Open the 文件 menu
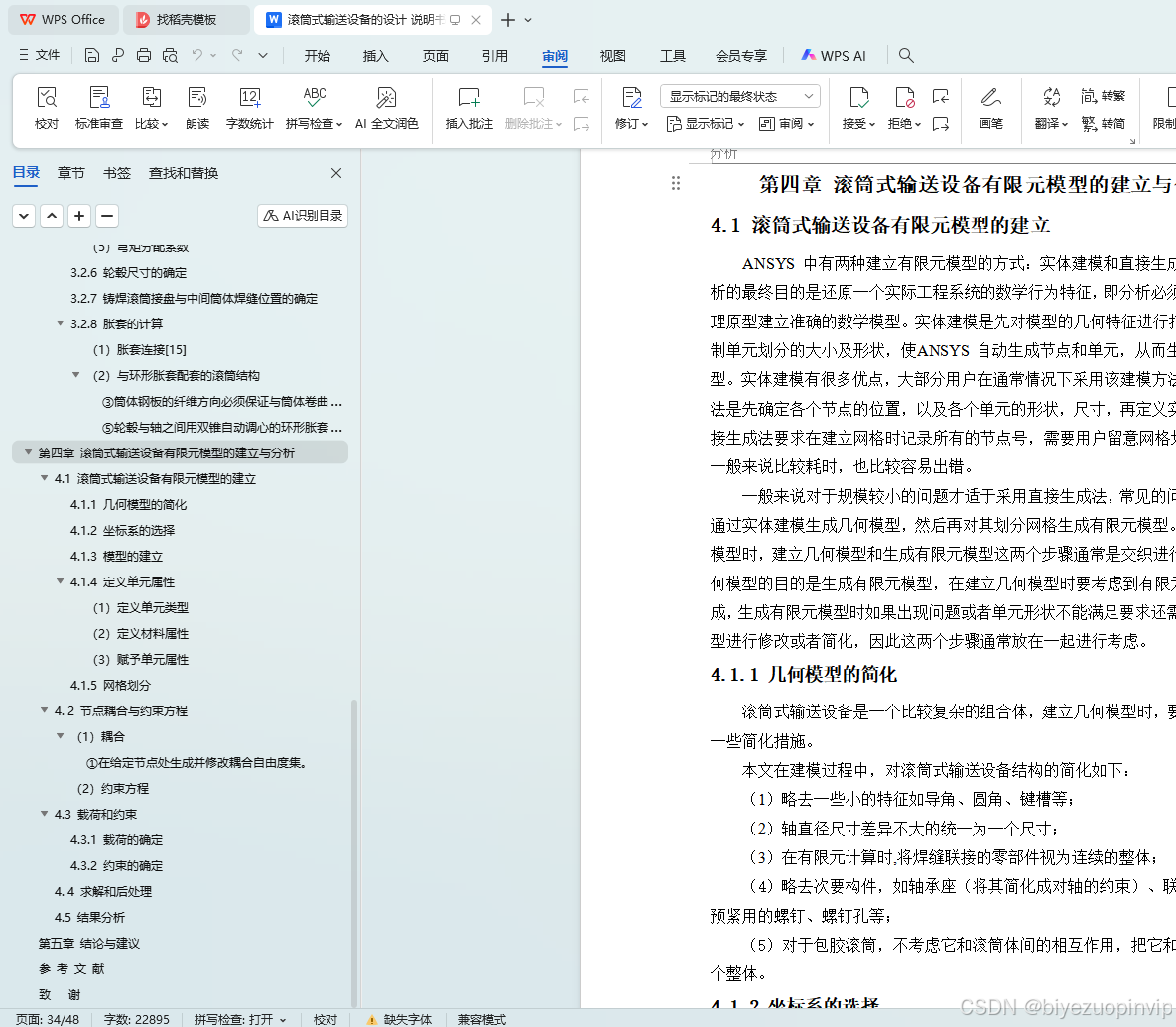Screen dimensions: 1176x1027 (x=39, y=55)
